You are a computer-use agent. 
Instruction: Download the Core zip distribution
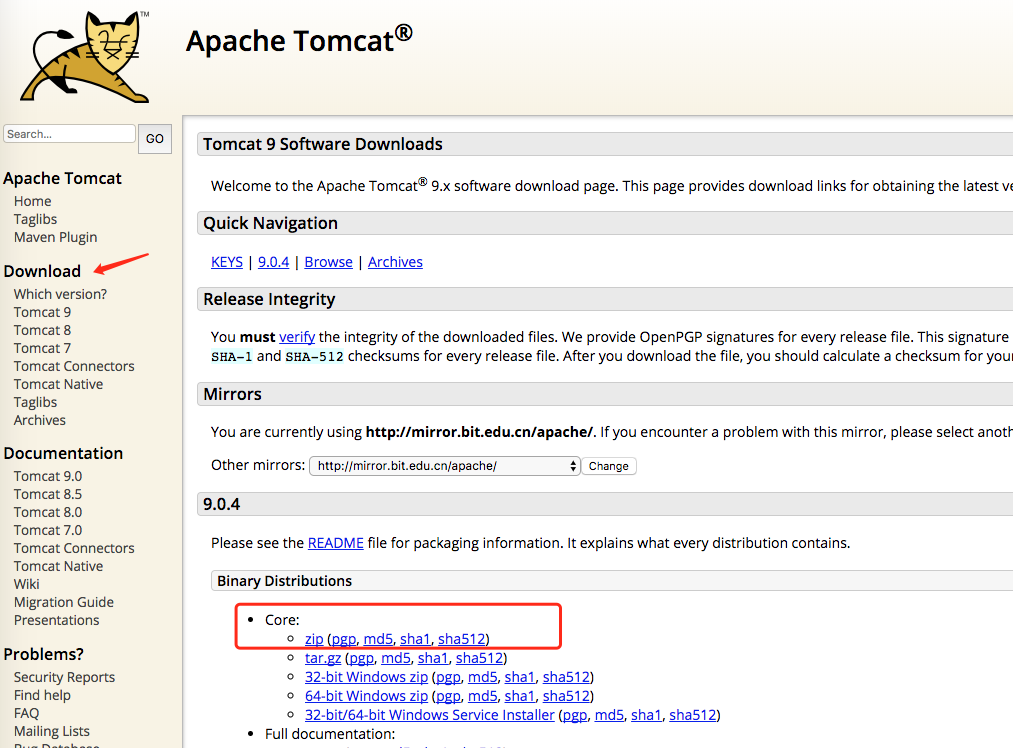[x=314, y=639]
